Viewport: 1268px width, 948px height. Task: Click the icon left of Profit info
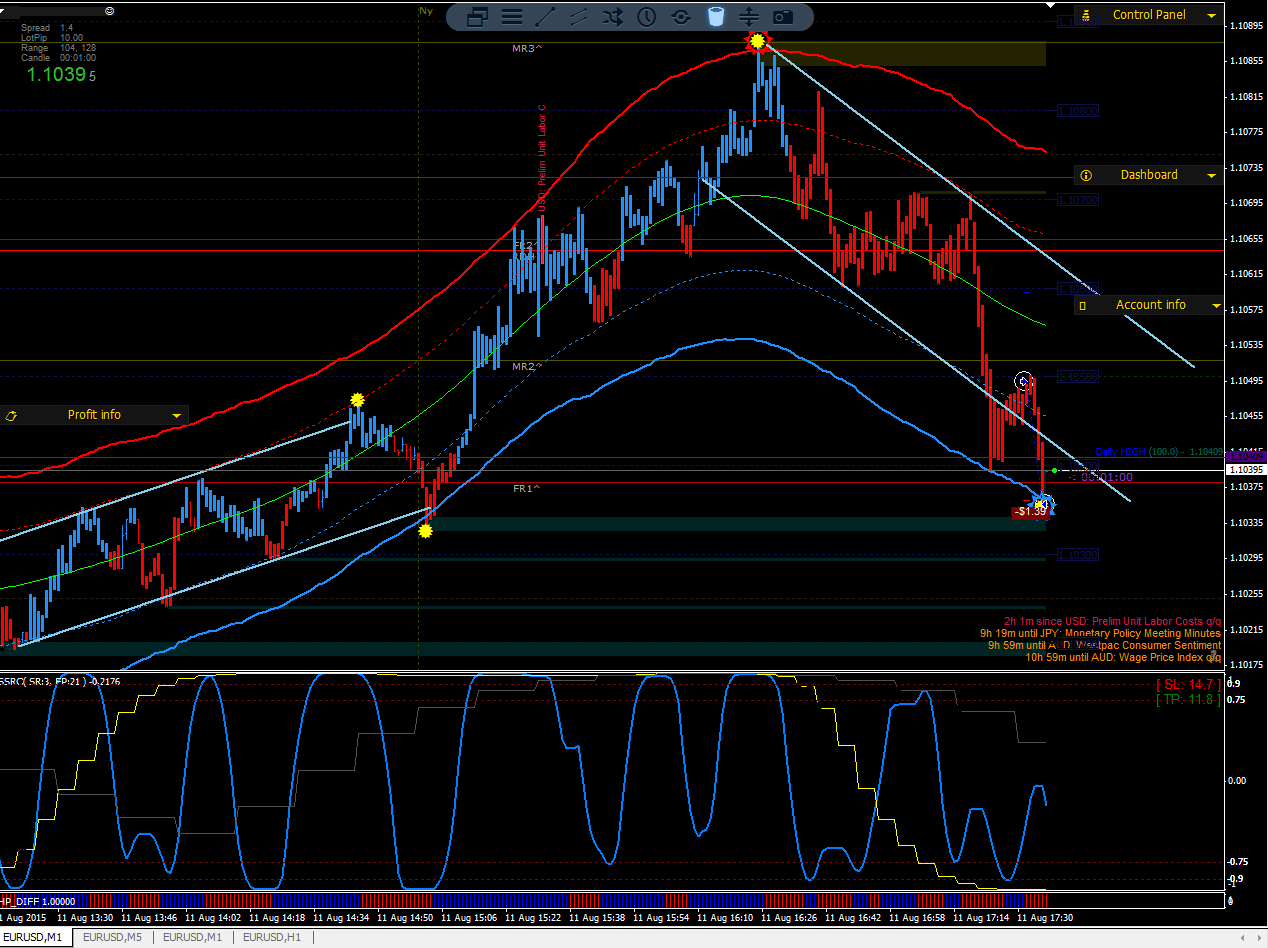[x=12, y=415]
